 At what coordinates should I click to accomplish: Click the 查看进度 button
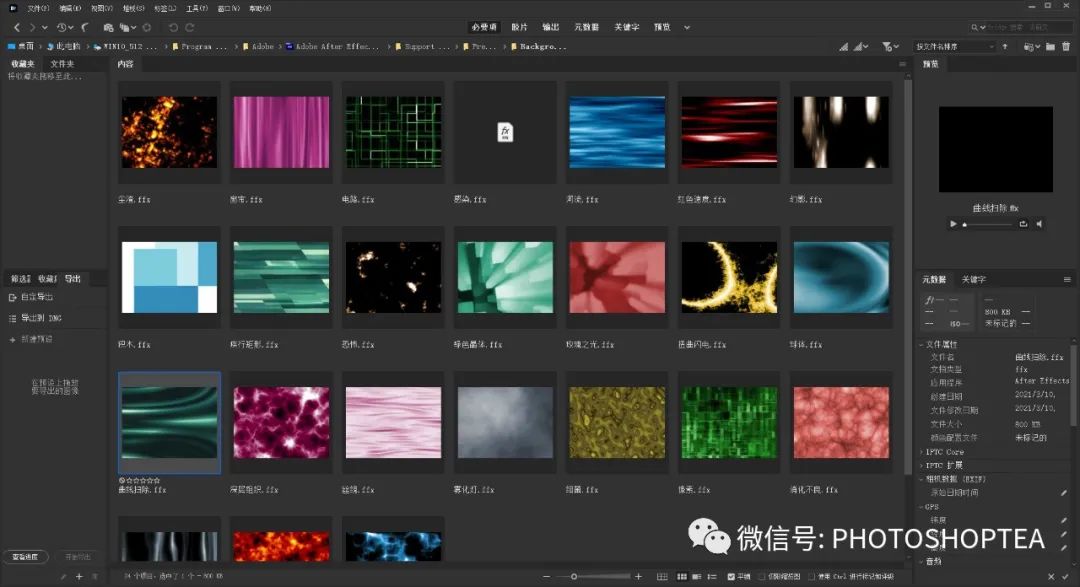pos(25,557)
